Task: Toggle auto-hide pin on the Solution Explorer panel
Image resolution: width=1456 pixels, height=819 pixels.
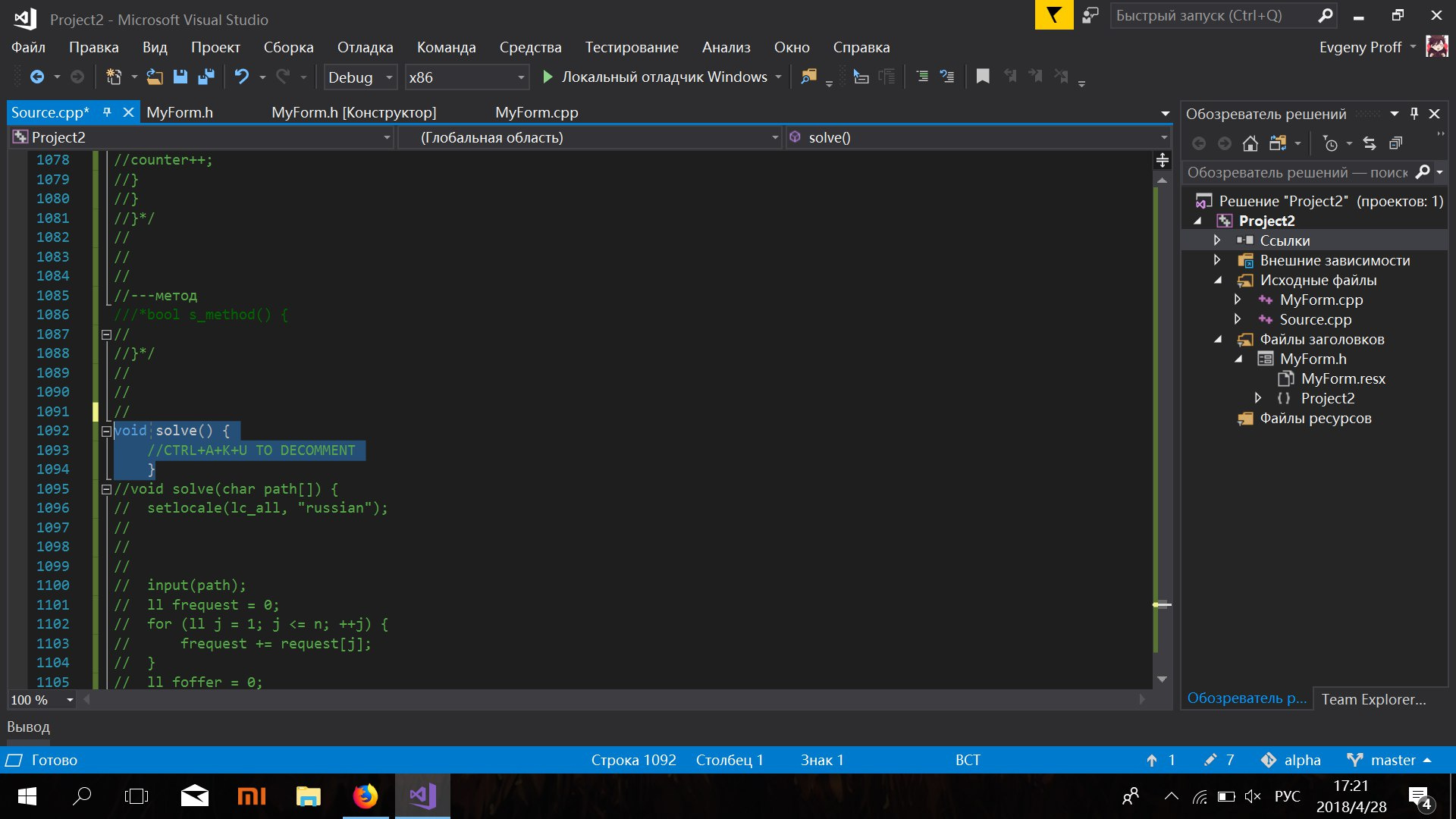Action: (x=1414, y=114)
